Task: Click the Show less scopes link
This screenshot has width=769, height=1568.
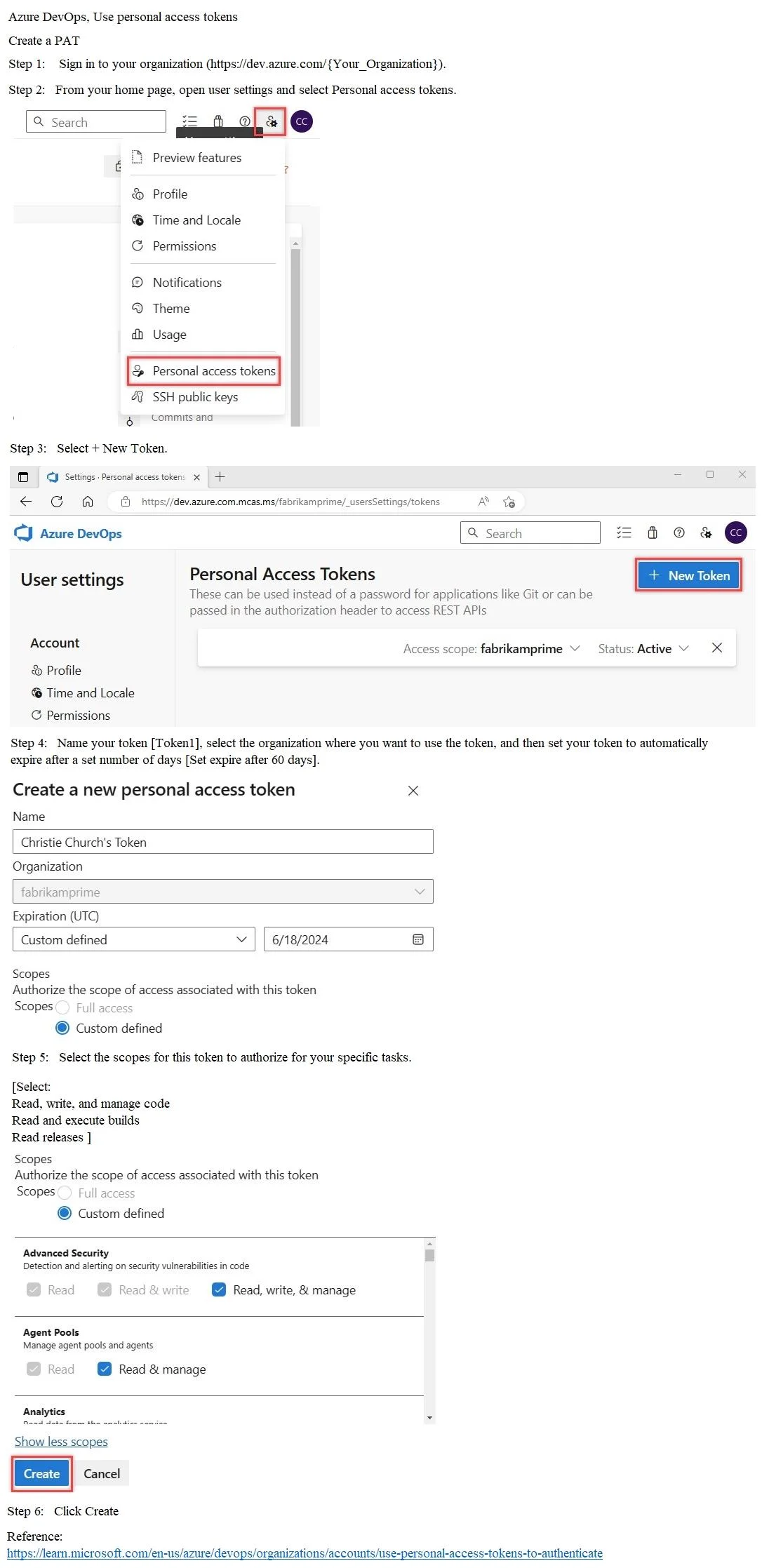Action: 61,1442
